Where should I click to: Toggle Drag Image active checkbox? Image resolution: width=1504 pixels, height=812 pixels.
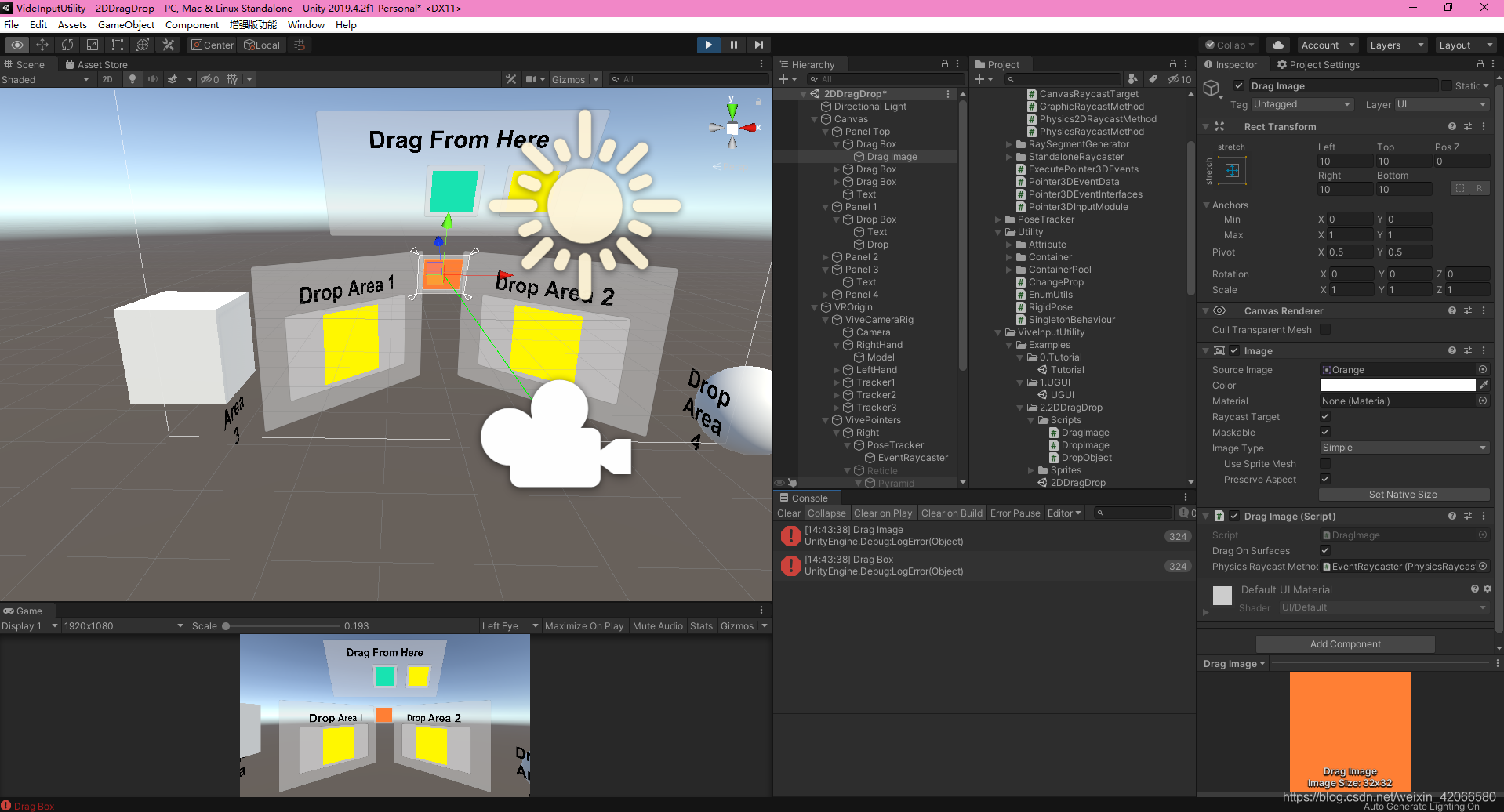(1239, 85)
